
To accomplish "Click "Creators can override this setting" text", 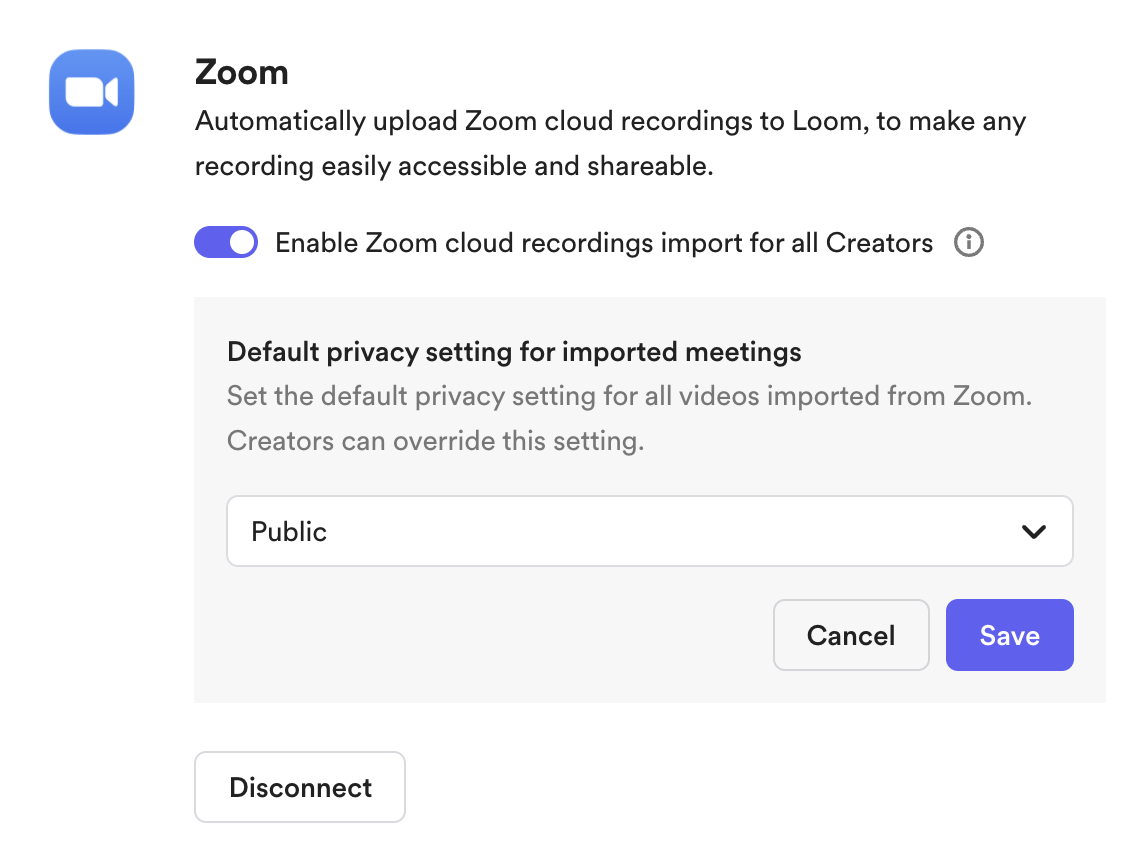I will [x=435, y=441].
